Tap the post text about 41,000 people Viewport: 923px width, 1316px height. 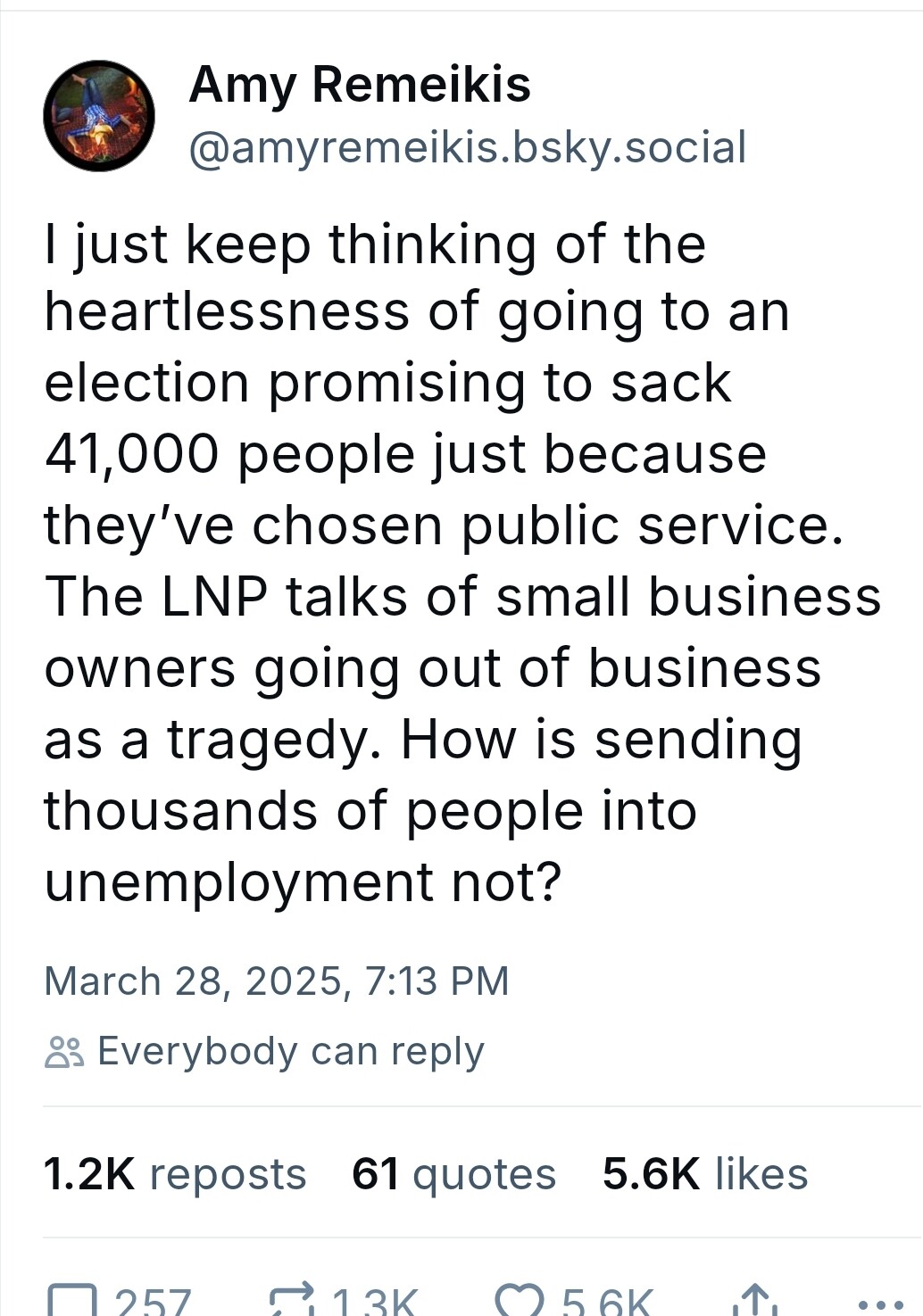[x=405, y=454]
